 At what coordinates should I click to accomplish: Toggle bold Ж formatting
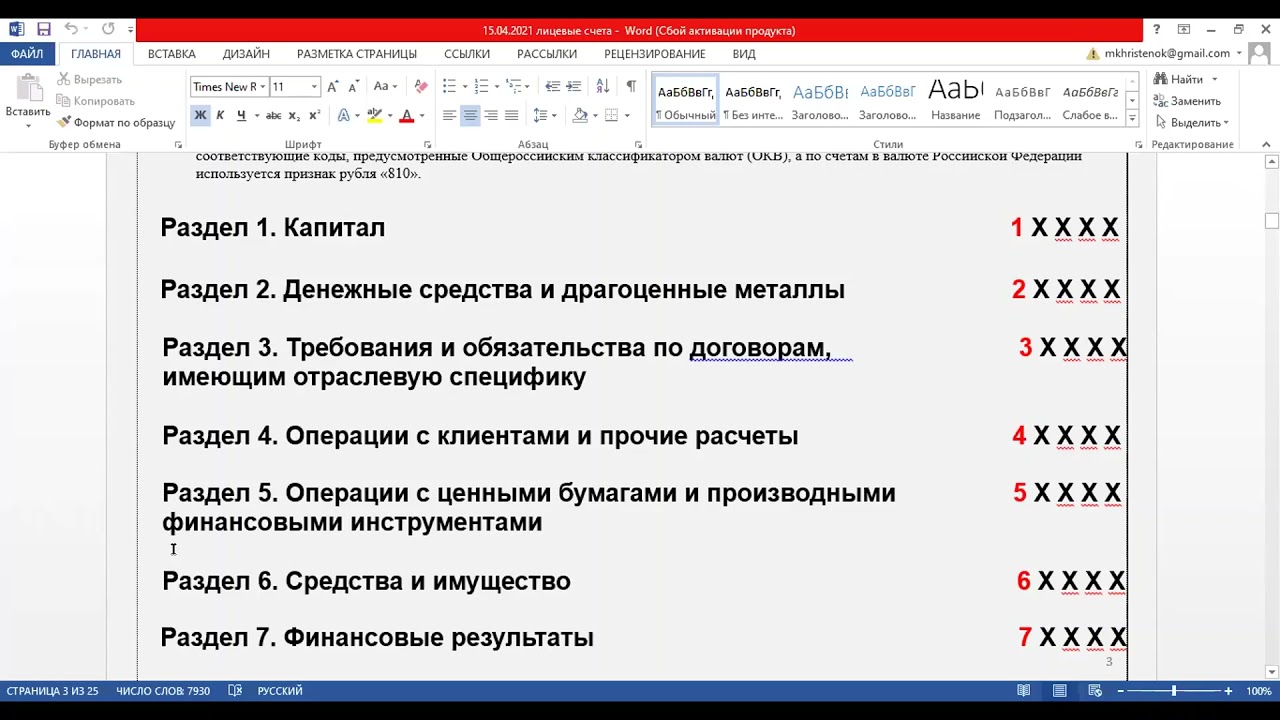200,116
